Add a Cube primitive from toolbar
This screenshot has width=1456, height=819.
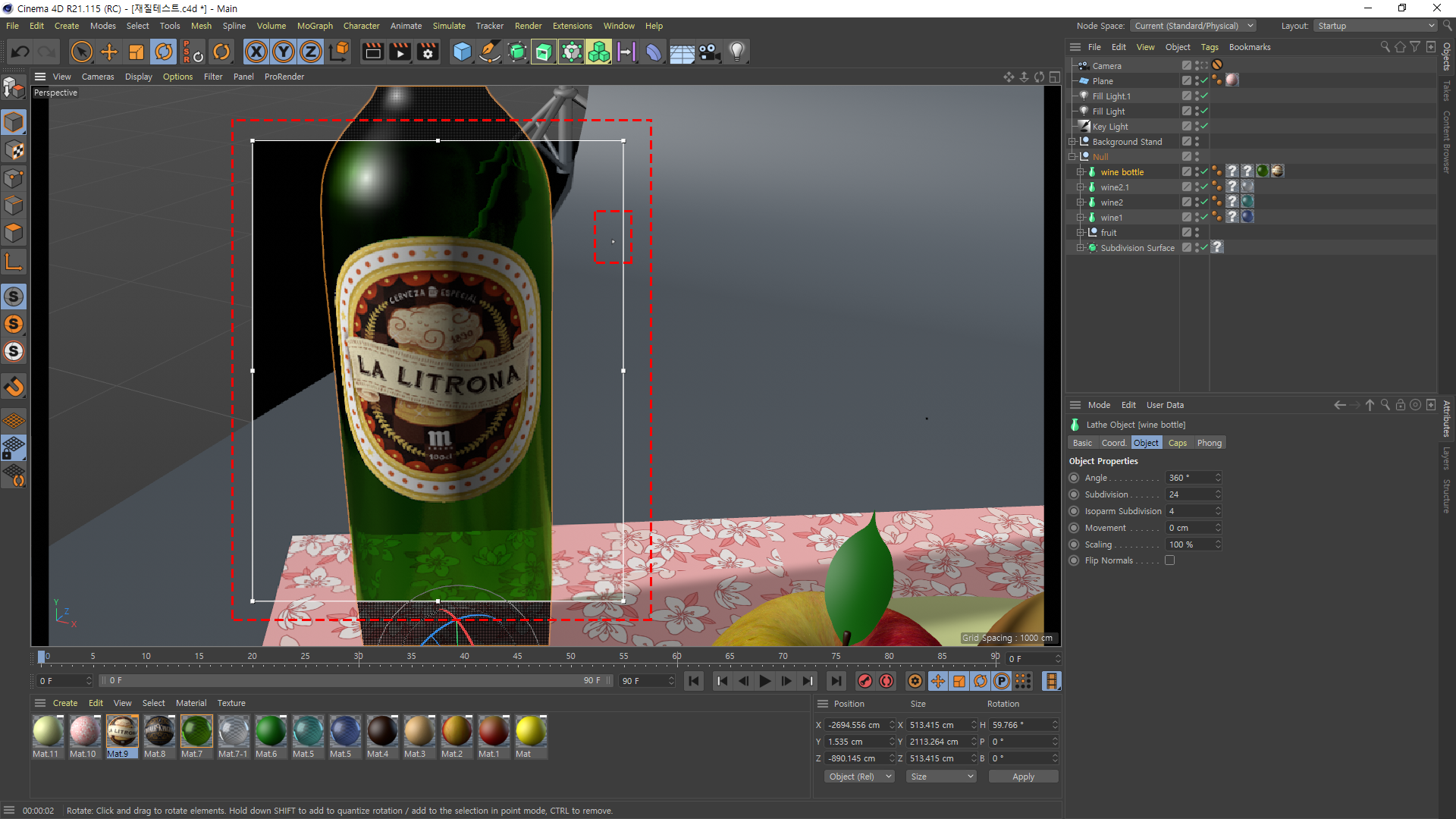pos(462,52)
